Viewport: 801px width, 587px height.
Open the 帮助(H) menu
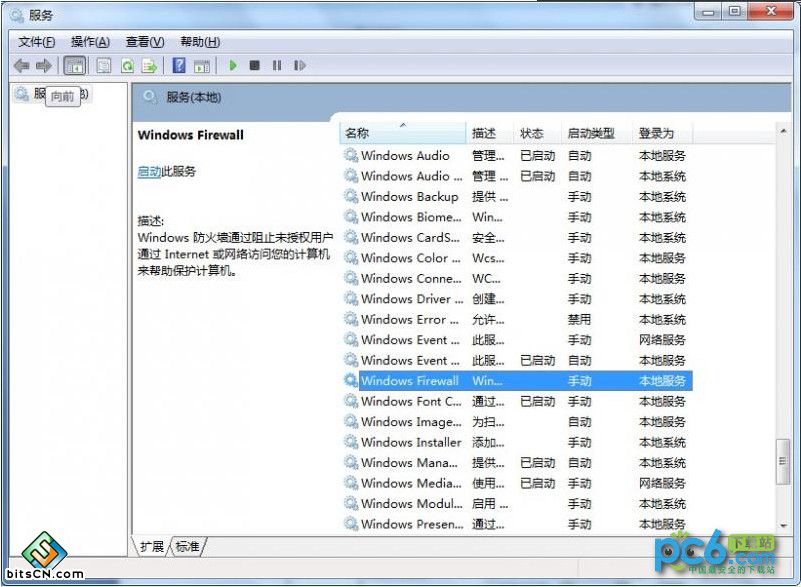200,42
